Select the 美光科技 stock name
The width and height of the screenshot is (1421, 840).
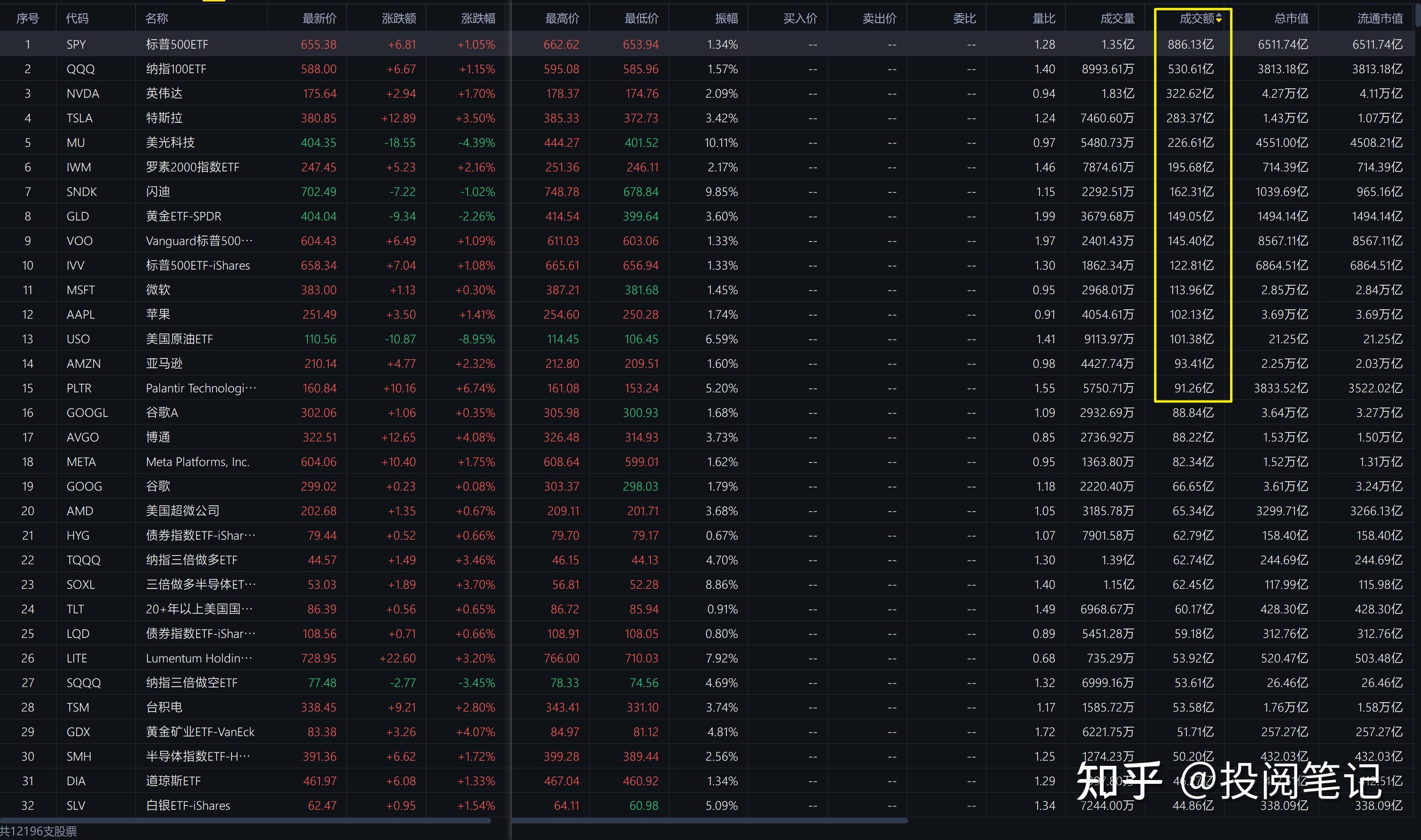point(170,143)
